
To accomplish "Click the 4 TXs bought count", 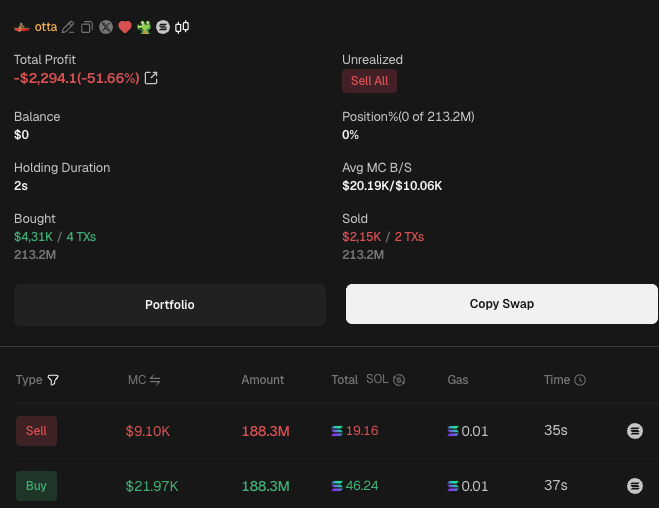I will (x=81, y=237).
